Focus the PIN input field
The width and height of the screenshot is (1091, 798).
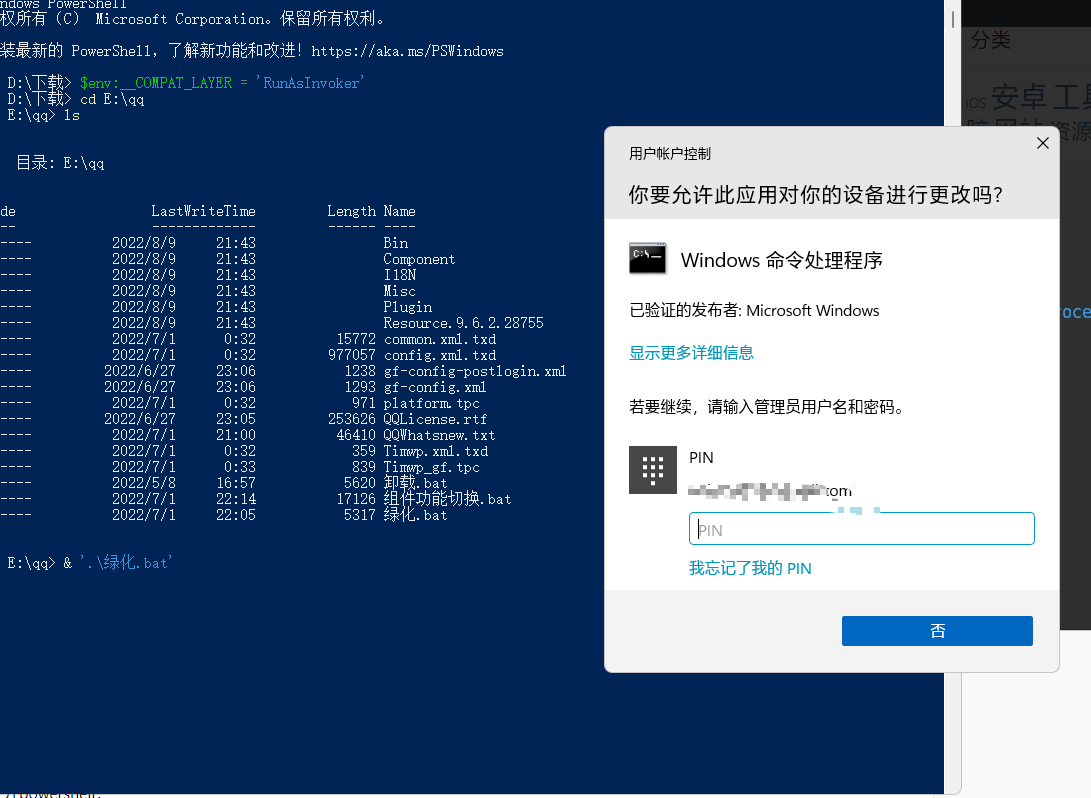[861, 529]
